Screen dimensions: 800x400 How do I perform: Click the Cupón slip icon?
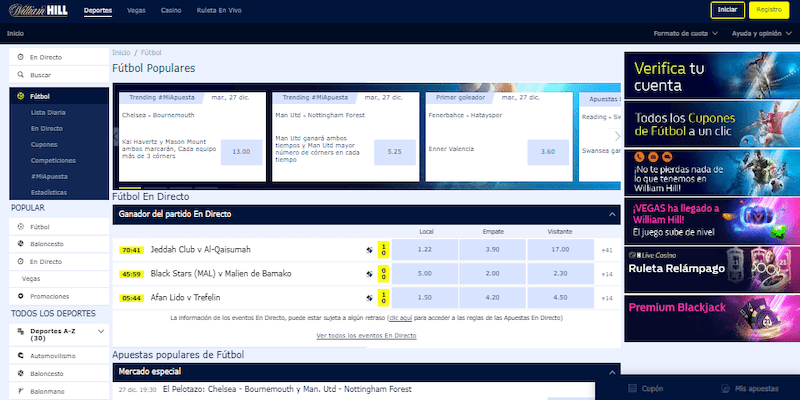(633, 388)
